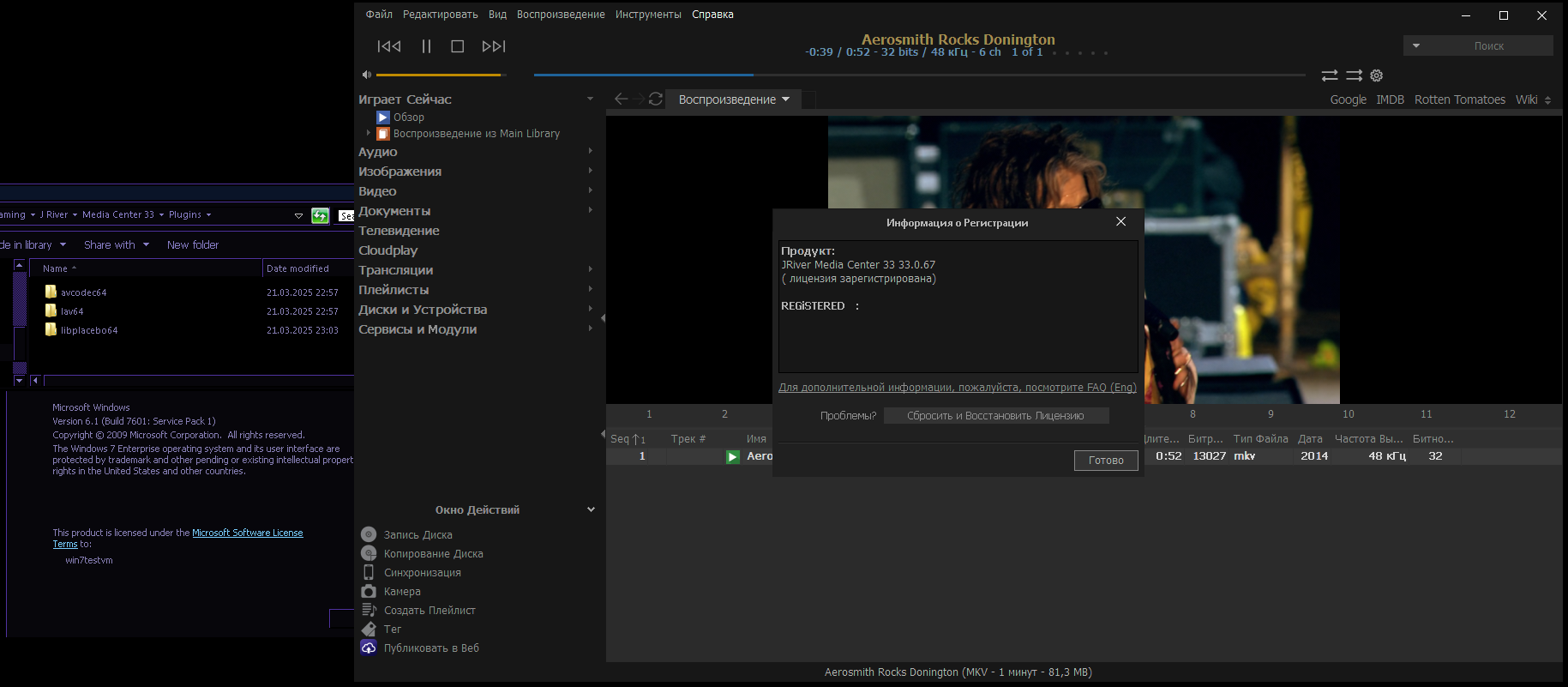The image size is (1568, 687).
Task: Click the Tag (Тег) icon
Action: pos(369,629)
